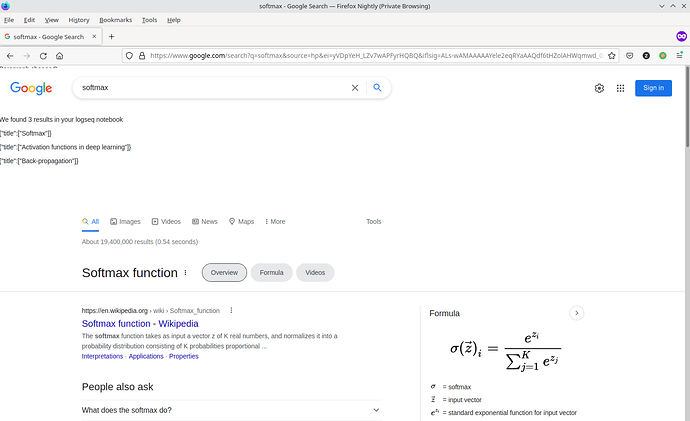
Task: Switch to Maps results
Action: (x=242, y=222)
